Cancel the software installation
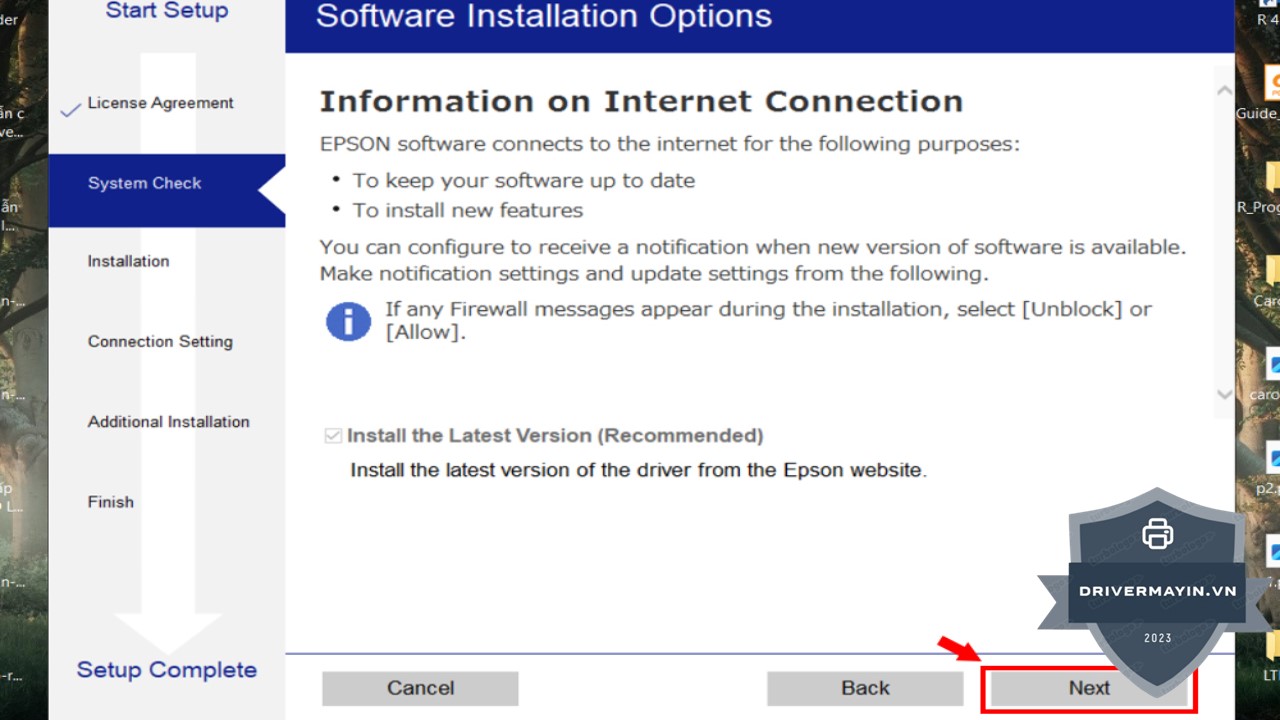Image resolution: width=1280 pixels, height=720 pixels. coord(420,688)
